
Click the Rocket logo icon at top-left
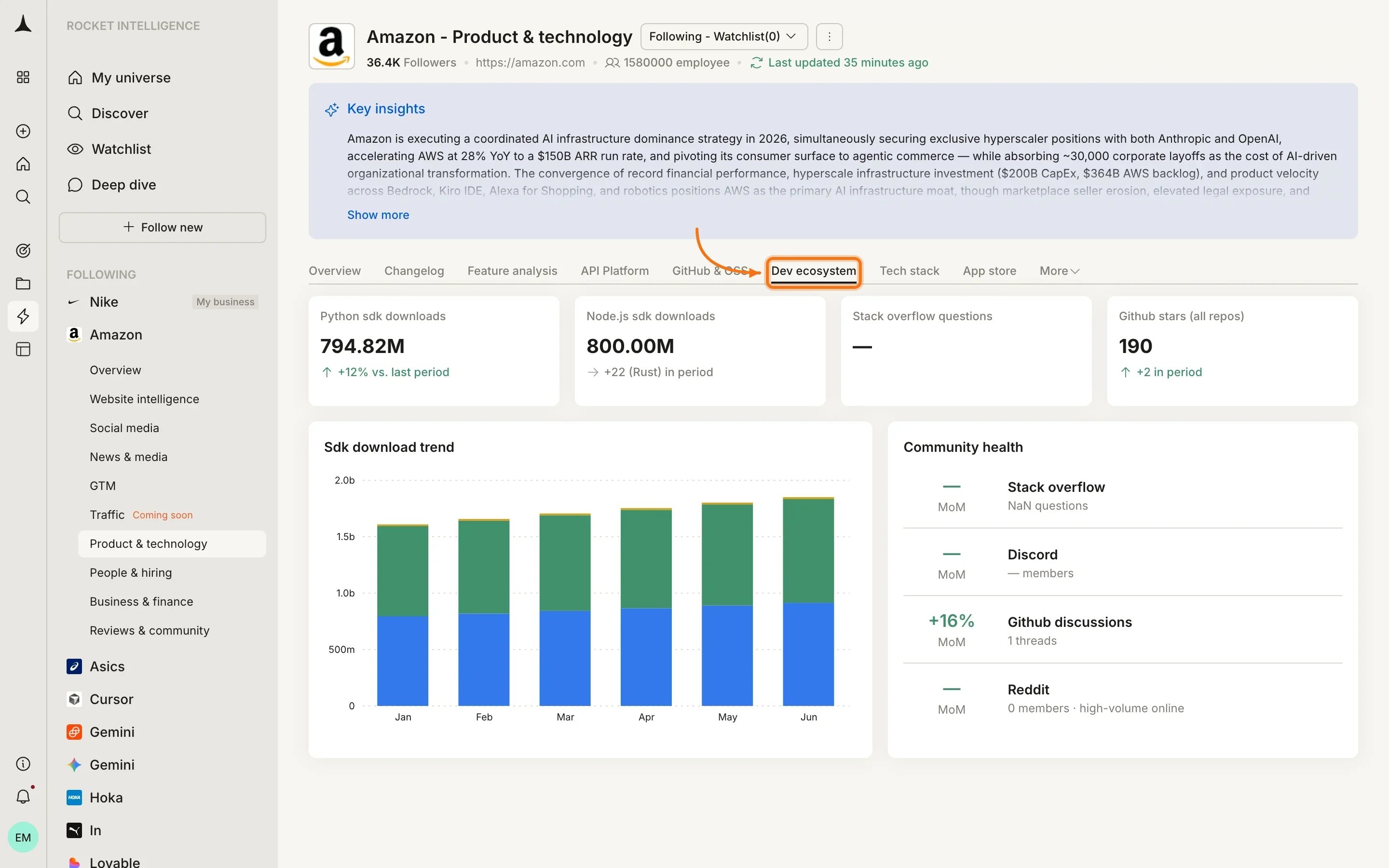23,24
